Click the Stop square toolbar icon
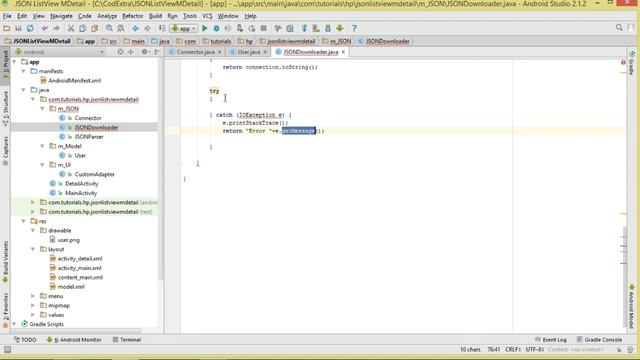 264,28
